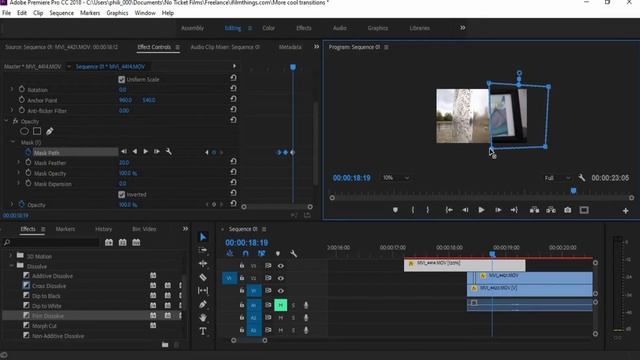Create 4-point polygon mask under Opacity
Image resolution: width=640 pixels, height=360 pixels.
click(x=37, y=131)
